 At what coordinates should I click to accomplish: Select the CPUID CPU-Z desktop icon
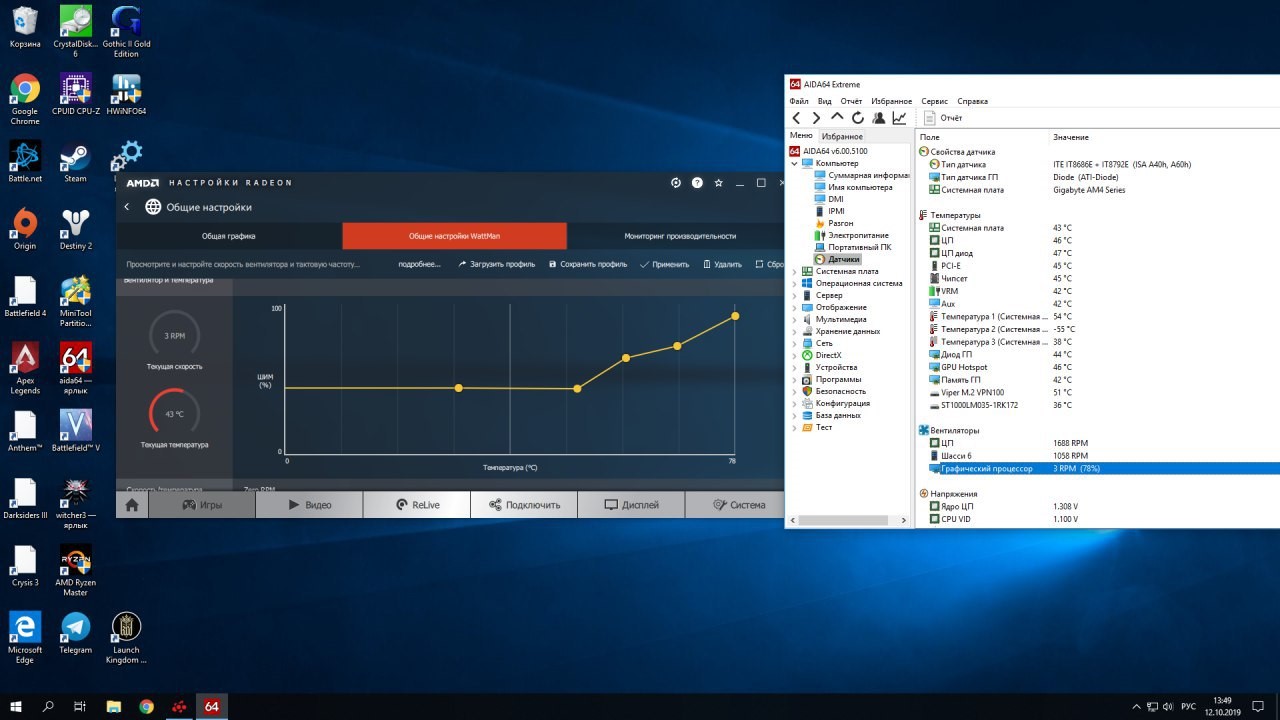click(x=76, y=95)
